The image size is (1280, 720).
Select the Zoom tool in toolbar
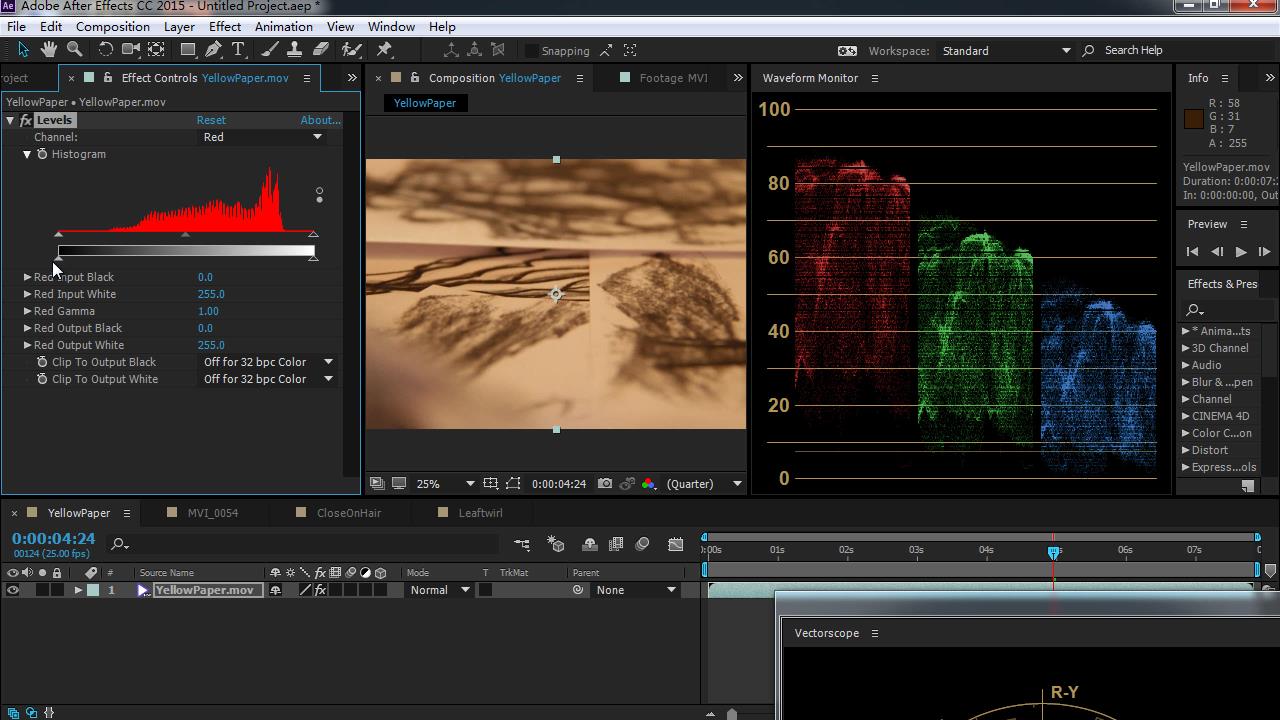click(x=75, y=50)
